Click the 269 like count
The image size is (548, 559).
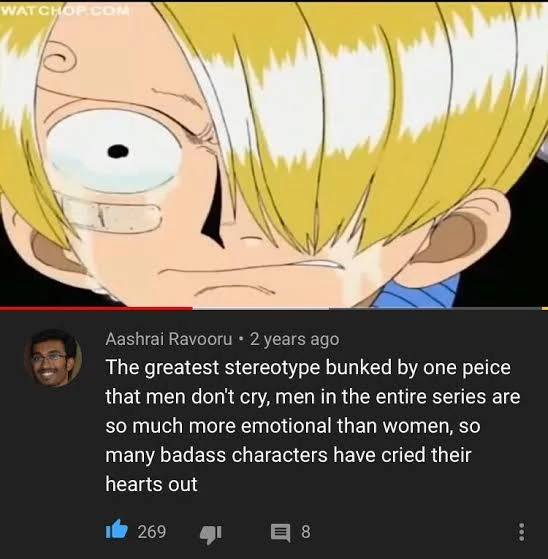pos(152,532)
